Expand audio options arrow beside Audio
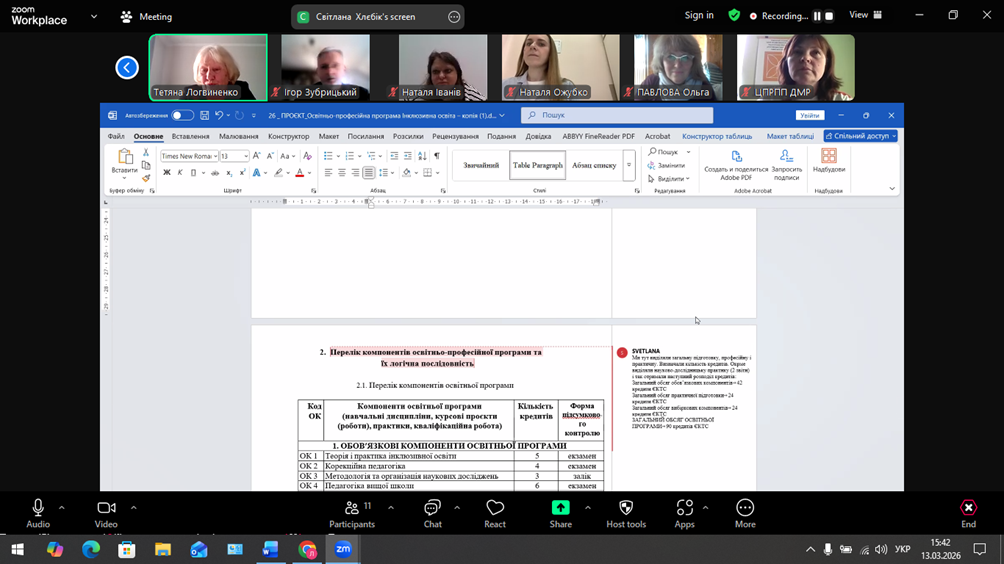1004x564 pixels. (x=61, y=508)
